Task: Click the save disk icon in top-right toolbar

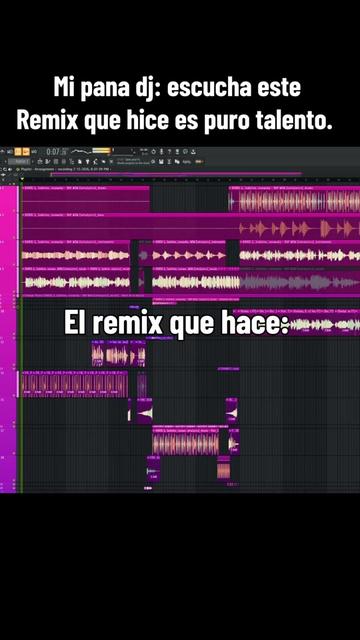Action: pyautogui.click(x=161, y=162)
